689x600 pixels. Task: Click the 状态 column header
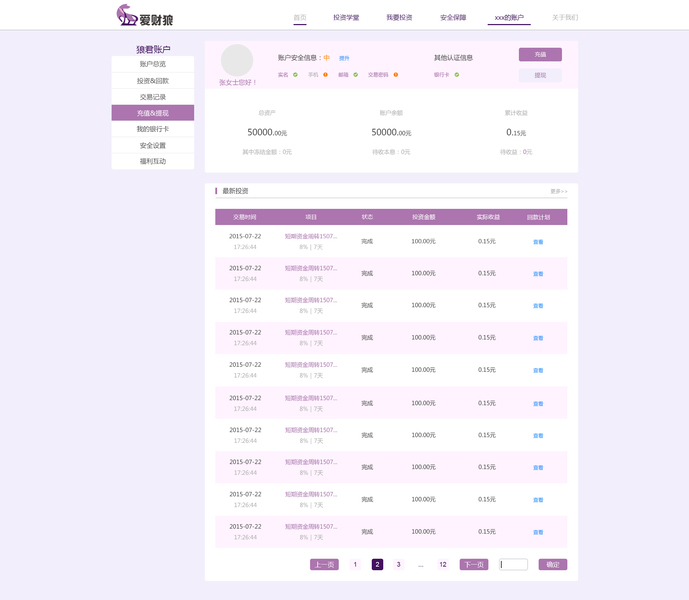(x=367, y=217)
